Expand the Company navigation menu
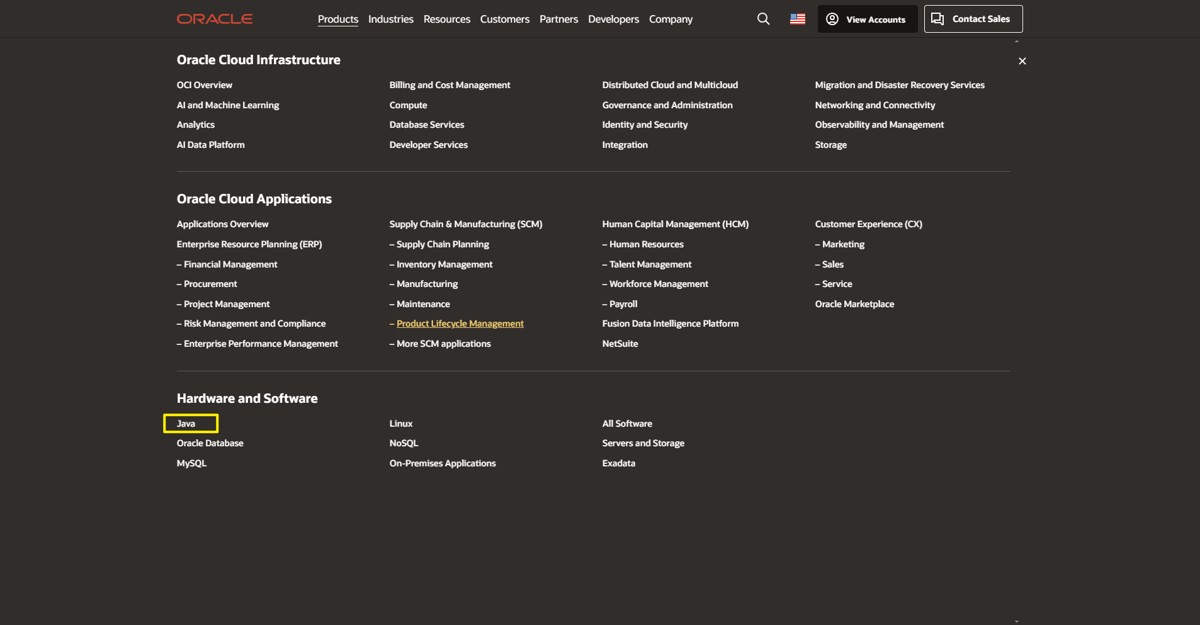This screenshot has height=625, width=1200. 670,19
